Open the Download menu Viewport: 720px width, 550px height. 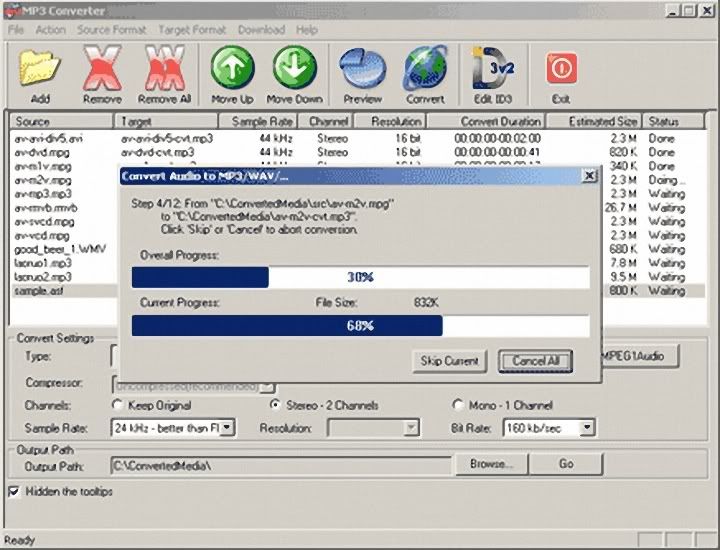(x=261, y=30)
